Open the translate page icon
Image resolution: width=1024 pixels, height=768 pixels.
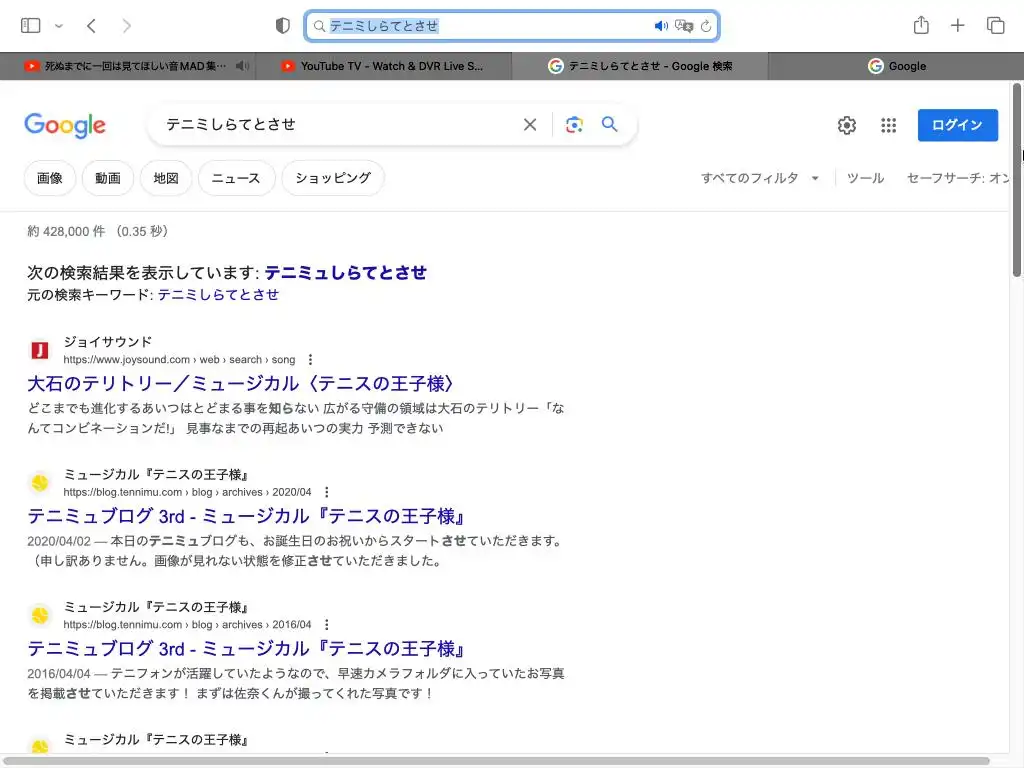684,26
